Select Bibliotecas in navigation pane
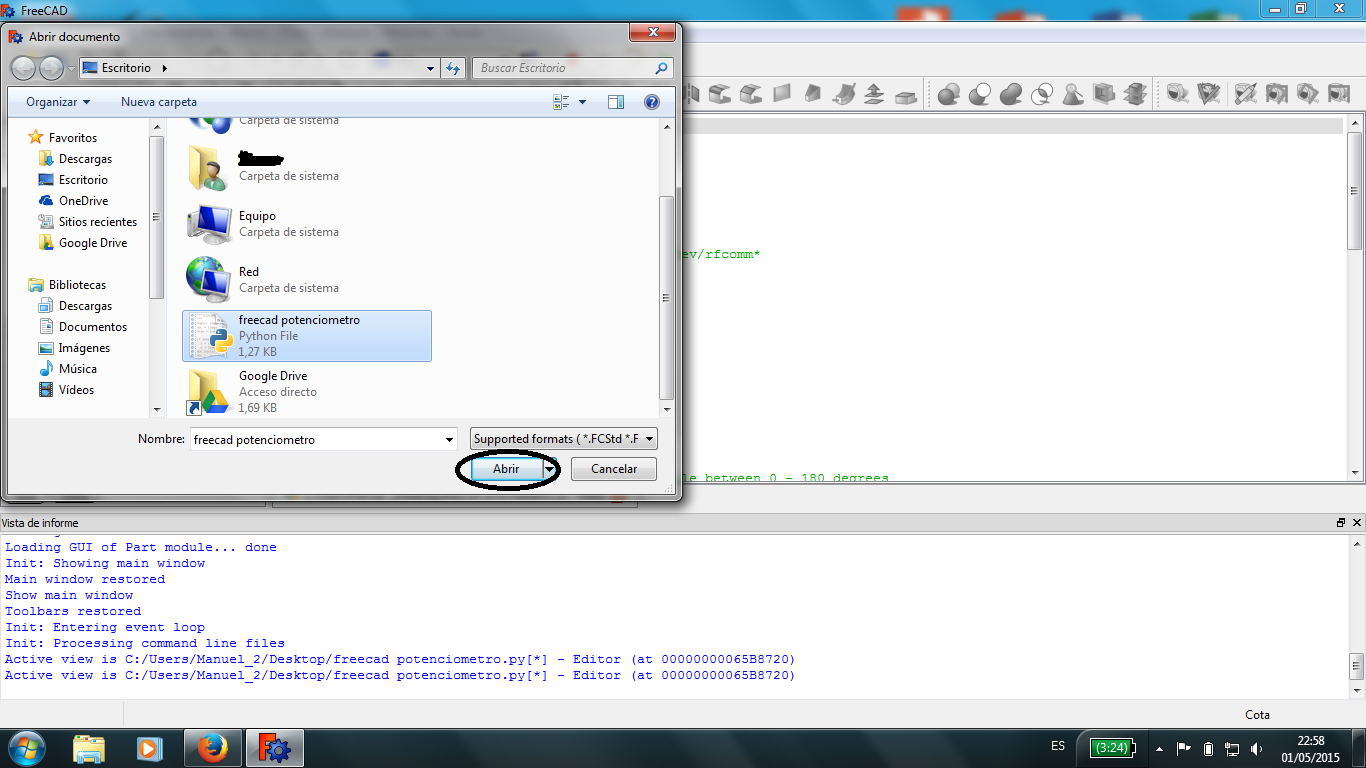This screenshot has width=1366, height=768. tap(77, 285)
